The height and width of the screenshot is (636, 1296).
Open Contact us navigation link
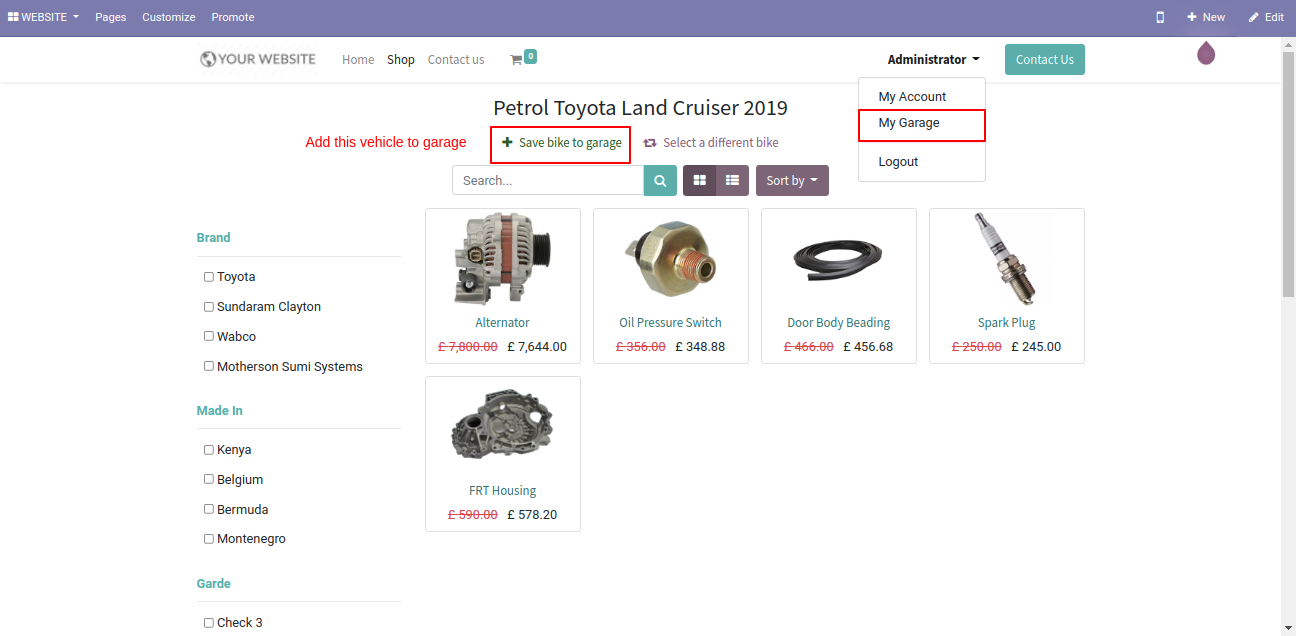pyautogui.click(x=456, y=60)
